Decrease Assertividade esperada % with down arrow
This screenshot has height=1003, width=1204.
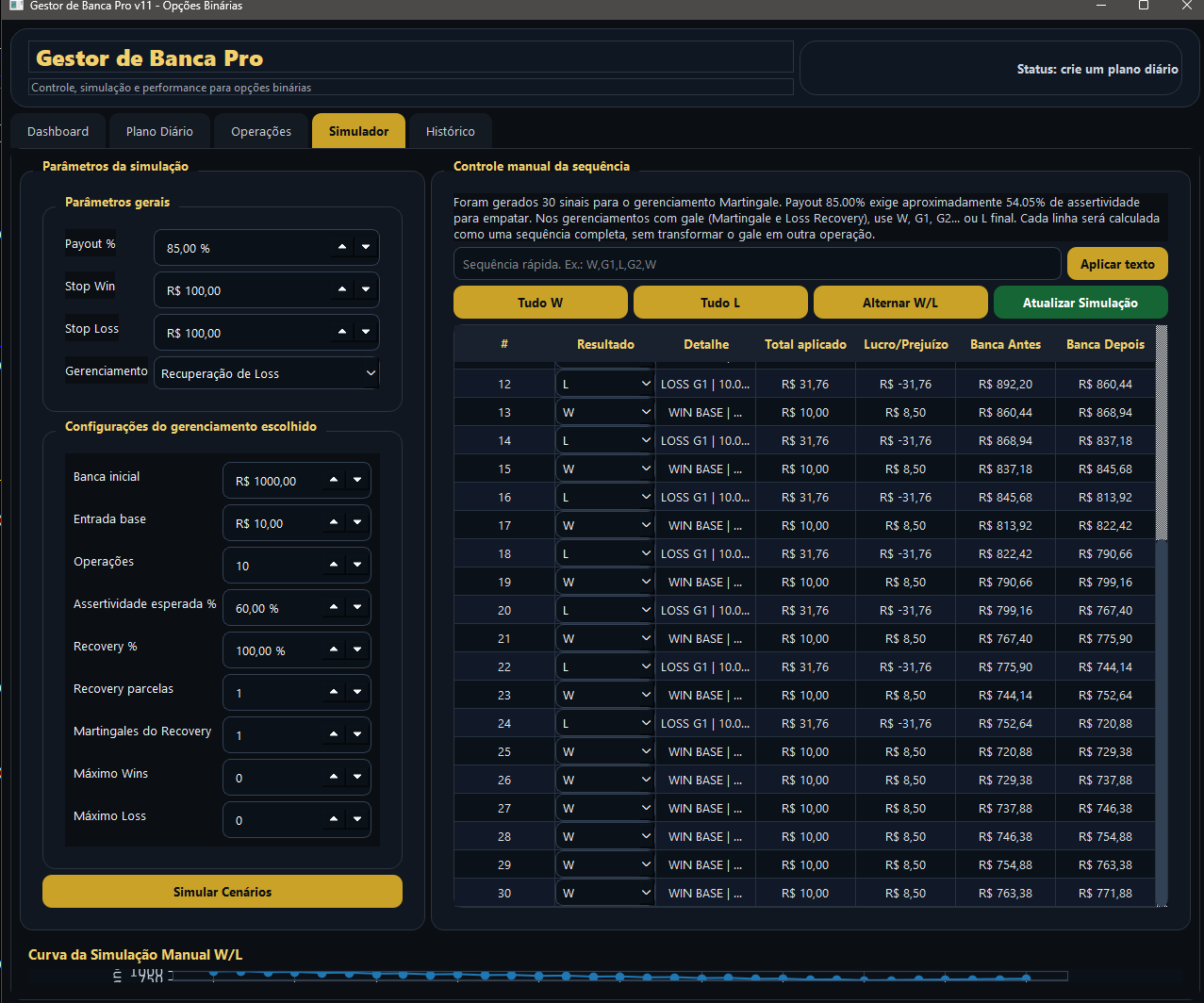[x=357, y=608]
